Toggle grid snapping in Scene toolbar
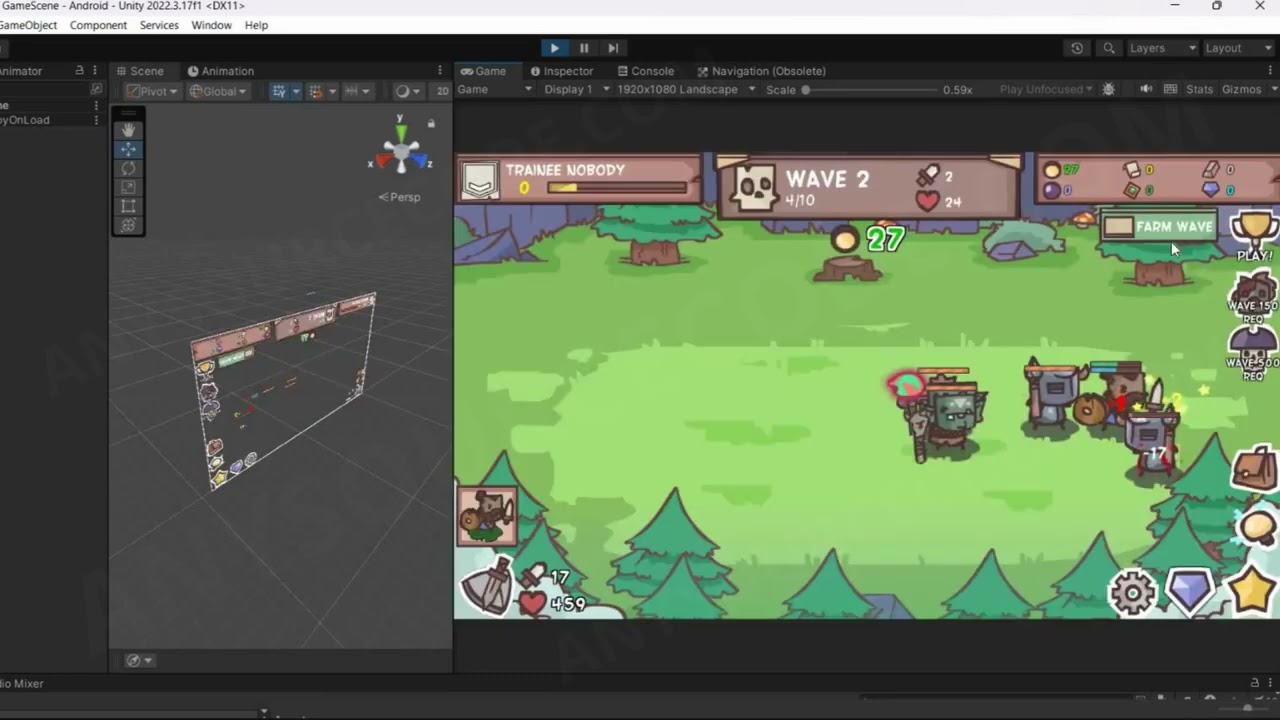The width and height of the screenshot is (1280, 720). coord(315,91)
